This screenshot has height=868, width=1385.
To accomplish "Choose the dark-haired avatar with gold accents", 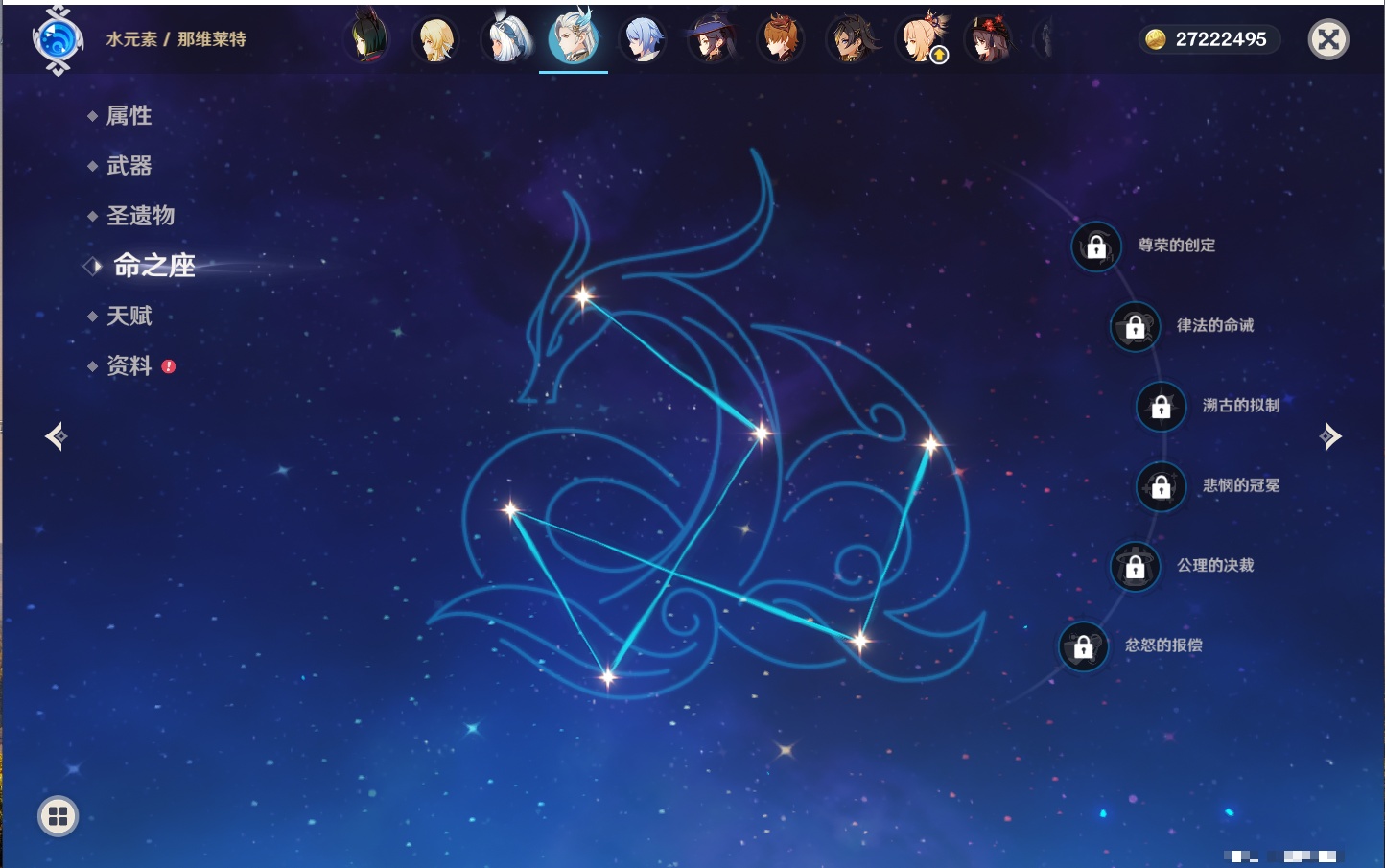I will [850, 39].
